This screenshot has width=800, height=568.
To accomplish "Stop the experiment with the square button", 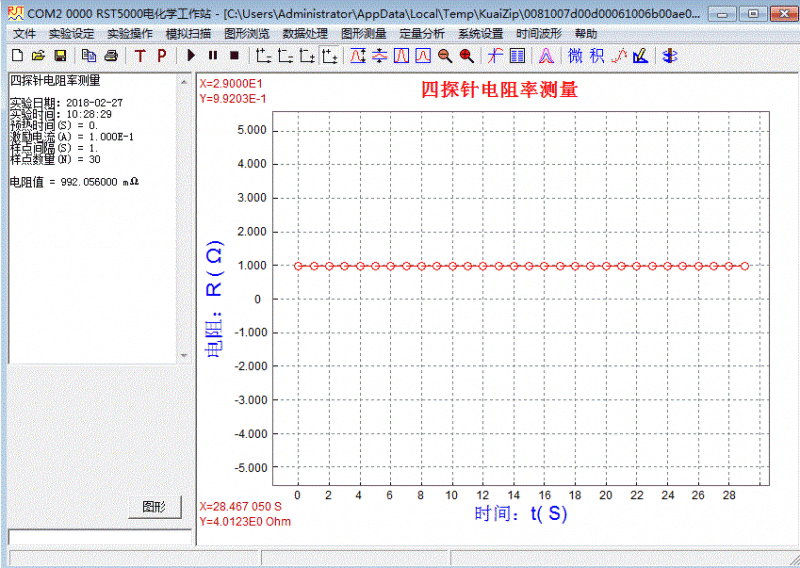I will coord(234,55).
